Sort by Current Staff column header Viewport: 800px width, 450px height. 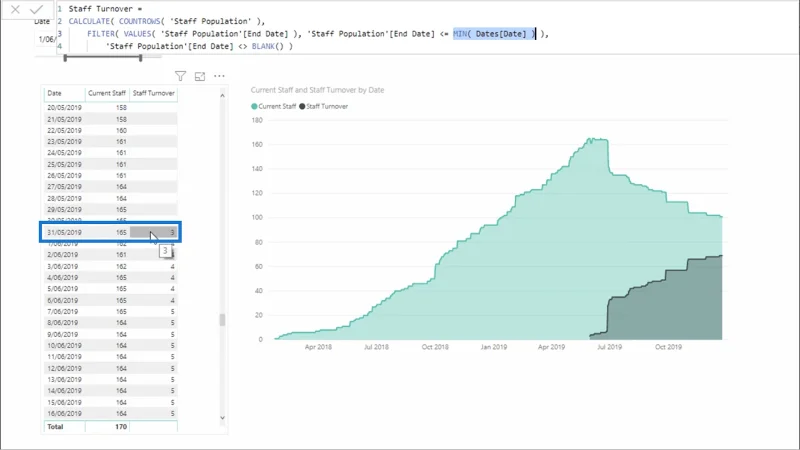(107, 93)
